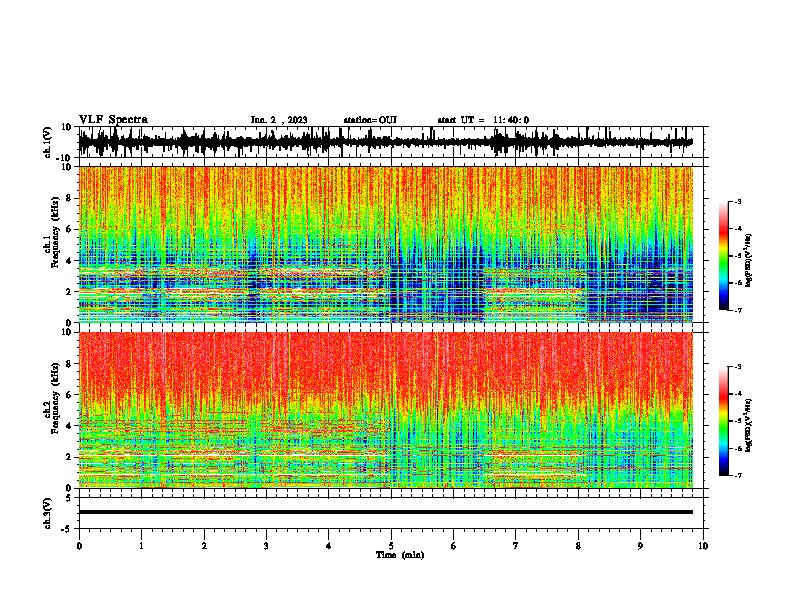The height and width of the screenshot is (612, 792).
Task: Select the date text "Jan. 2, 2023"
Action: click(279, 120)
